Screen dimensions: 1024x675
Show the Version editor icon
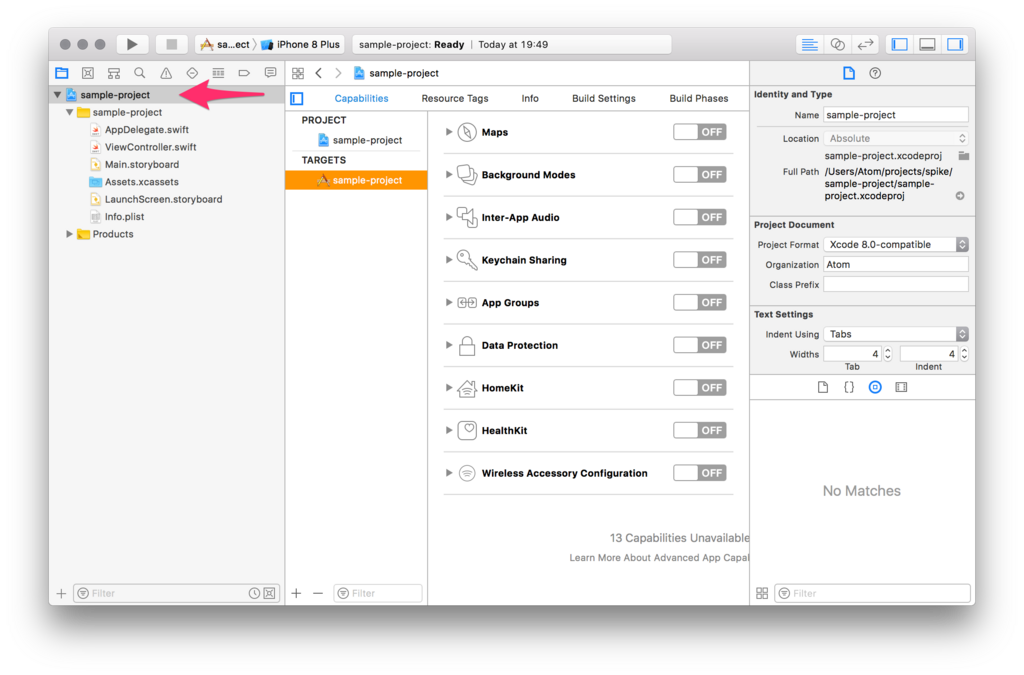[865, 44]
